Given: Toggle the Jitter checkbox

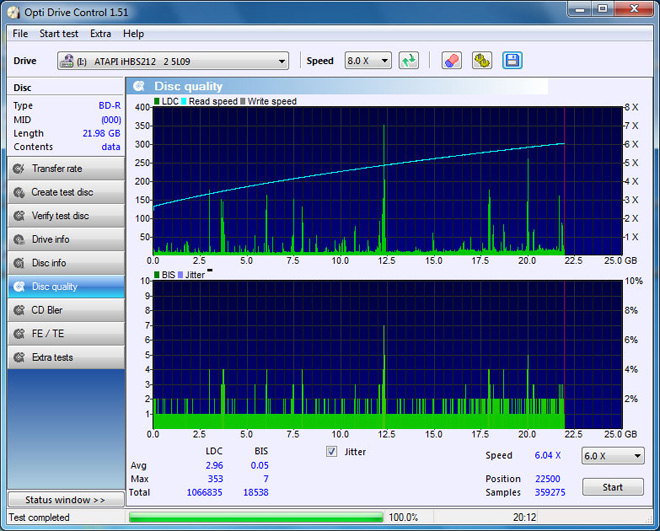Looking at the screenshot, I should [x=332, y=452].
